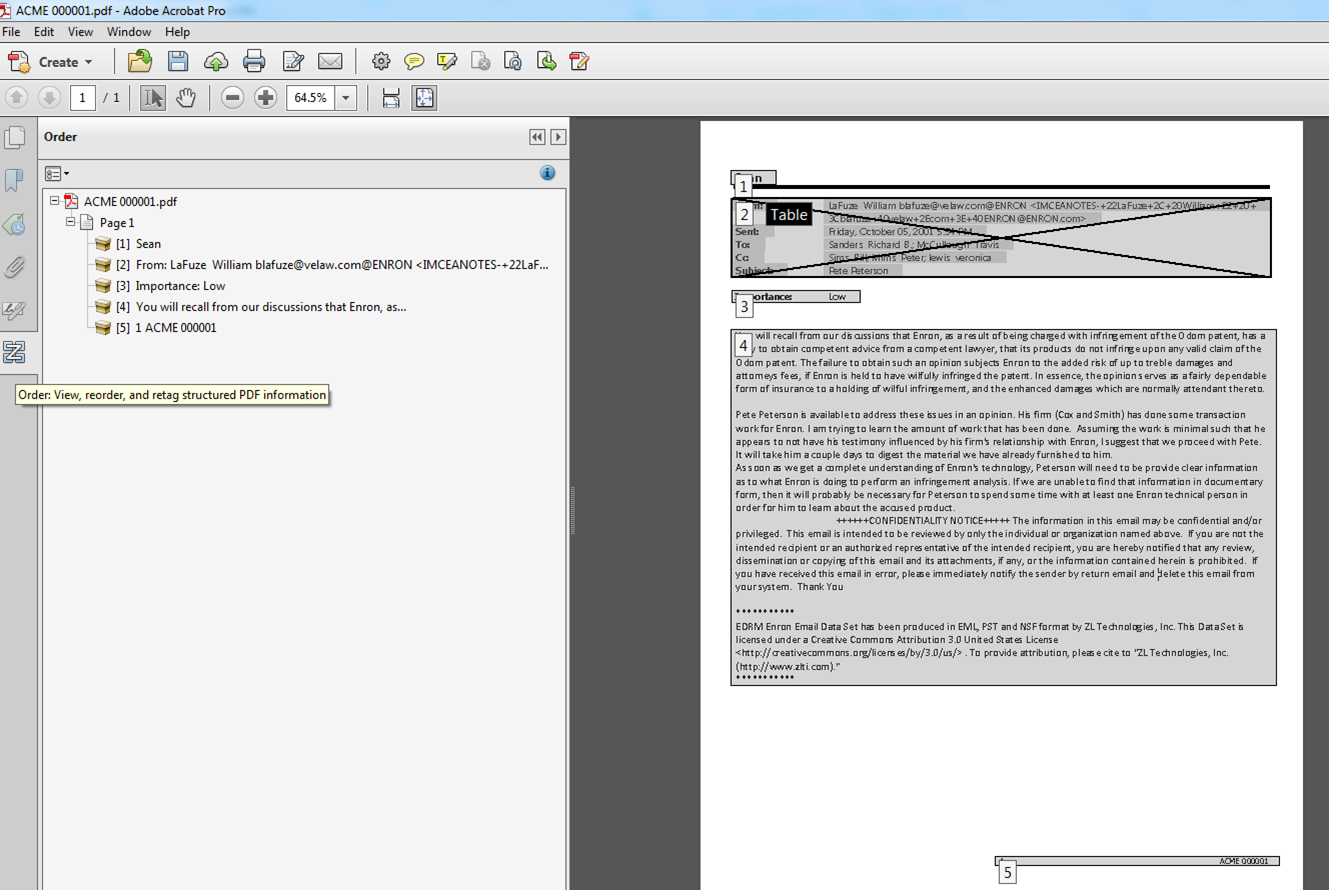Select the Hand pan tool

(x=186, y=98)
